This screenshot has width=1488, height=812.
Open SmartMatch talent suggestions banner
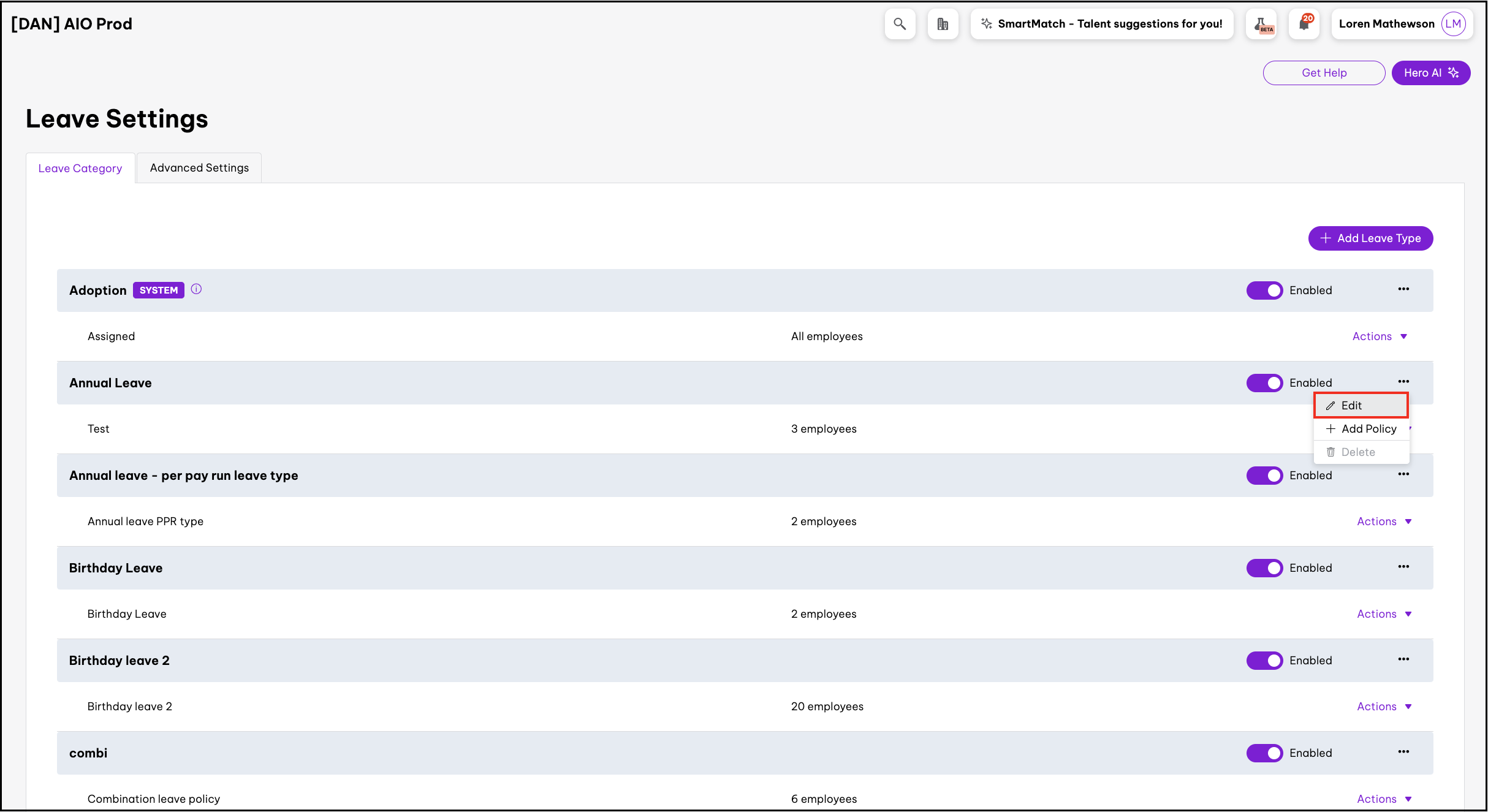pyautogui.click(x=1101, y=24)
